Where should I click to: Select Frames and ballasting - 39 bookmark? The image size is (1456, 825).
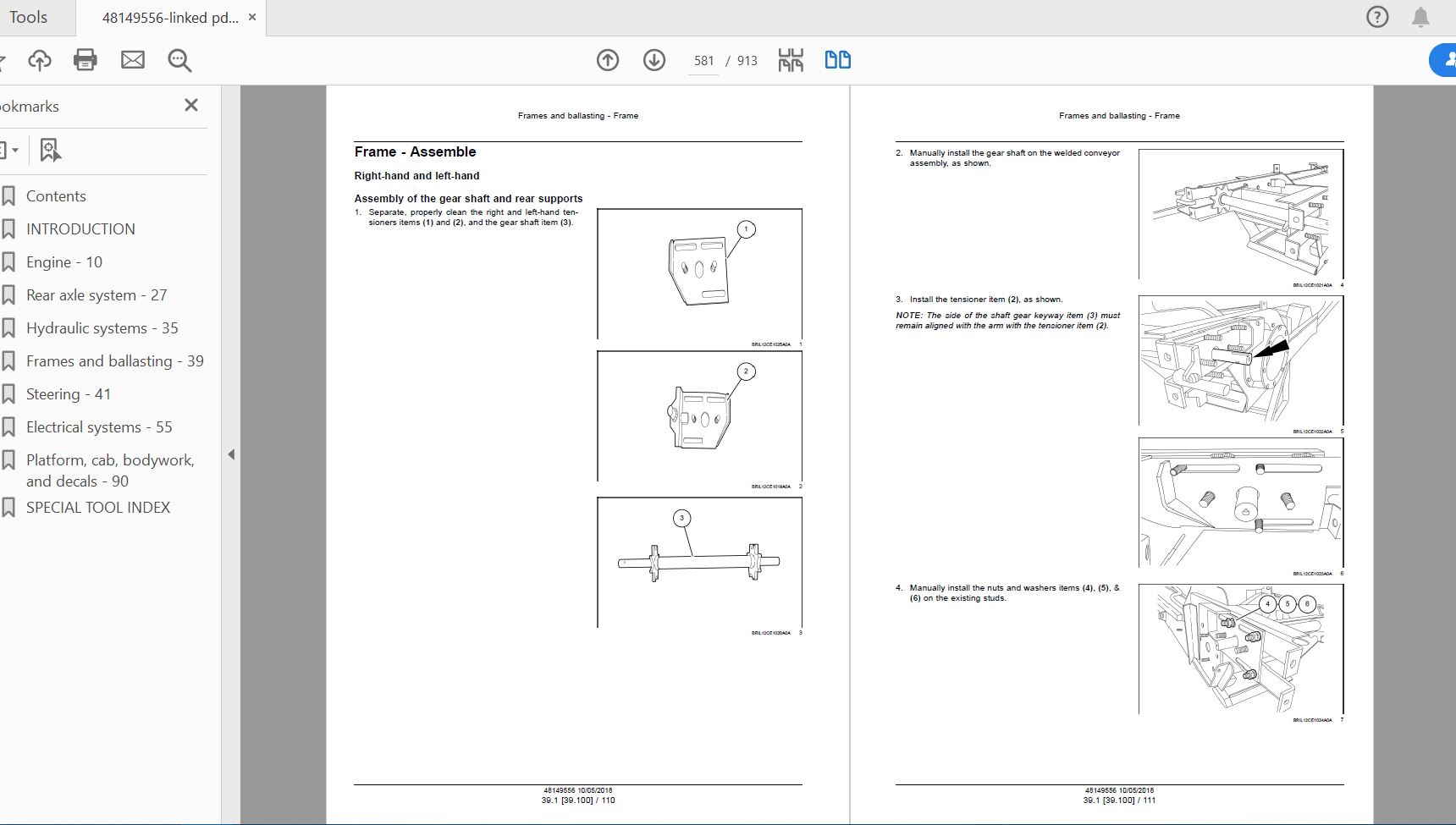(x=115, y=361)
